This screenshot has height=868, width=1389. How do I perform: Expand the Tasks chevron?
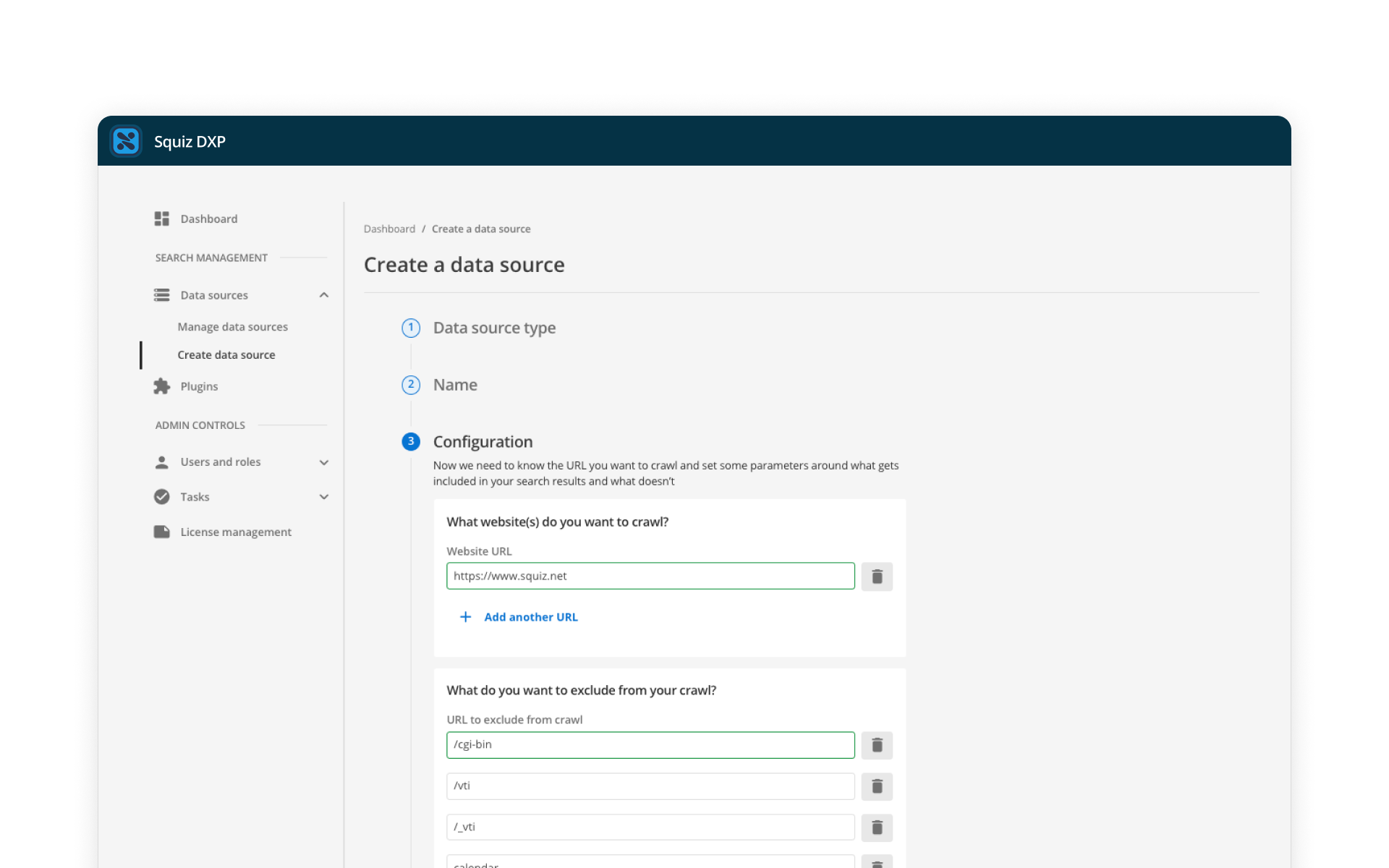tap(324, 497)
